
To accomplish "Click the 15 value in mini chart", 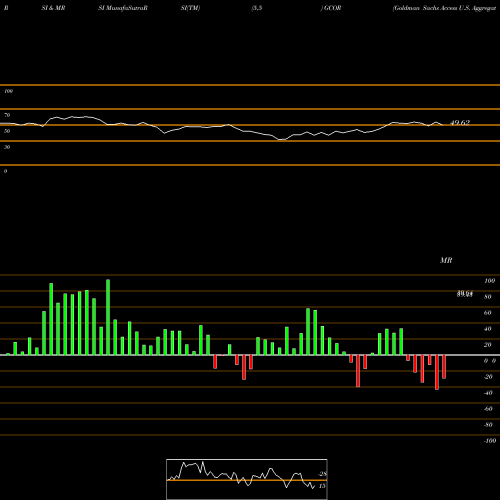I will (322, 486).
